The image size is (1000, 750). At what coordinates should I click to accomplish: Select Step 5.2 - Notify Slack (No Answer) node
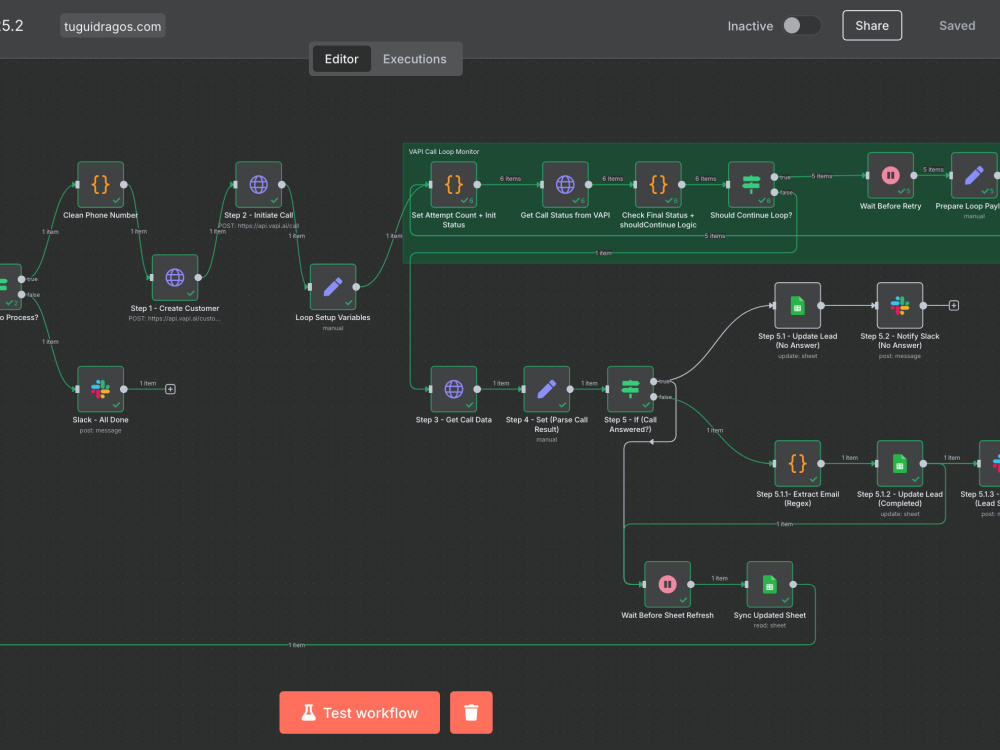coord(900,305)
